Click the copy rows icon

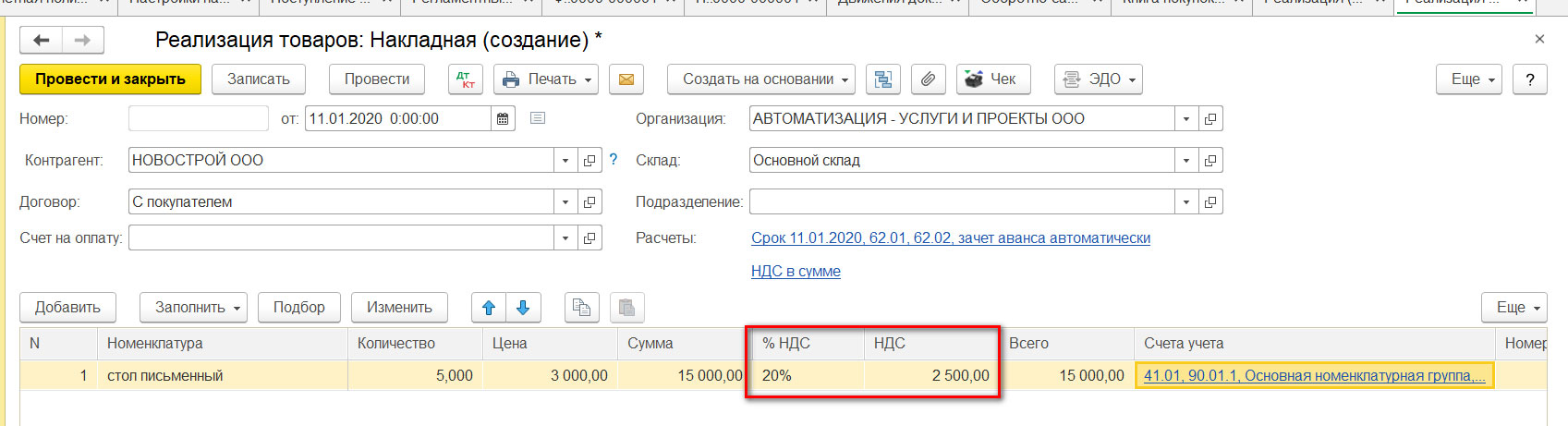pyautogui.click(x=581, y=308)
